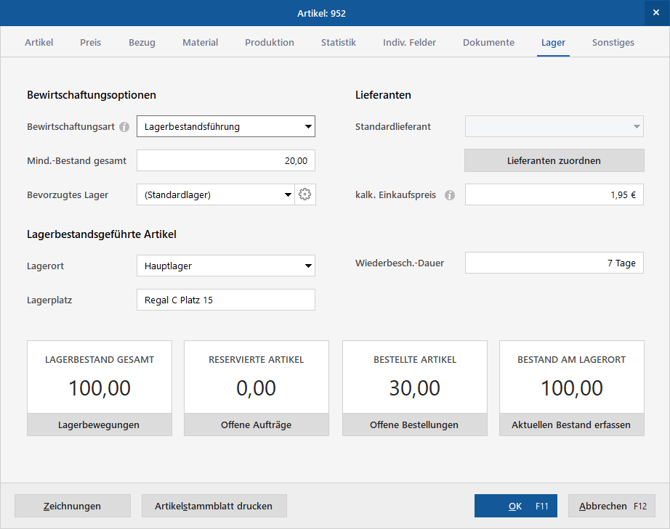670x529 pixels.
Task: Print via Artikelstammblatt drucken button
Action: pyautogui.click(x=213, y=506)
